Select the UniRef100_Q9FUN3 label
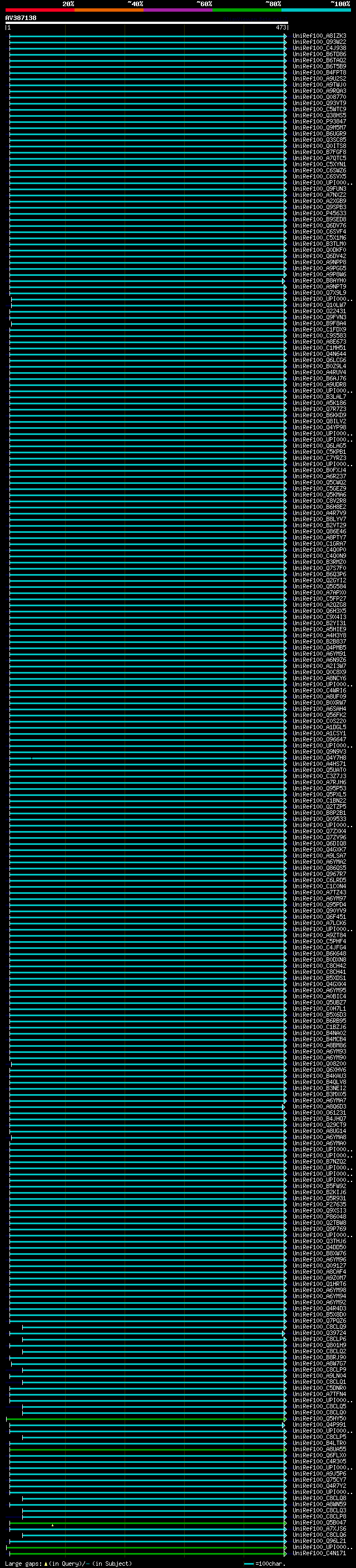 319,189
